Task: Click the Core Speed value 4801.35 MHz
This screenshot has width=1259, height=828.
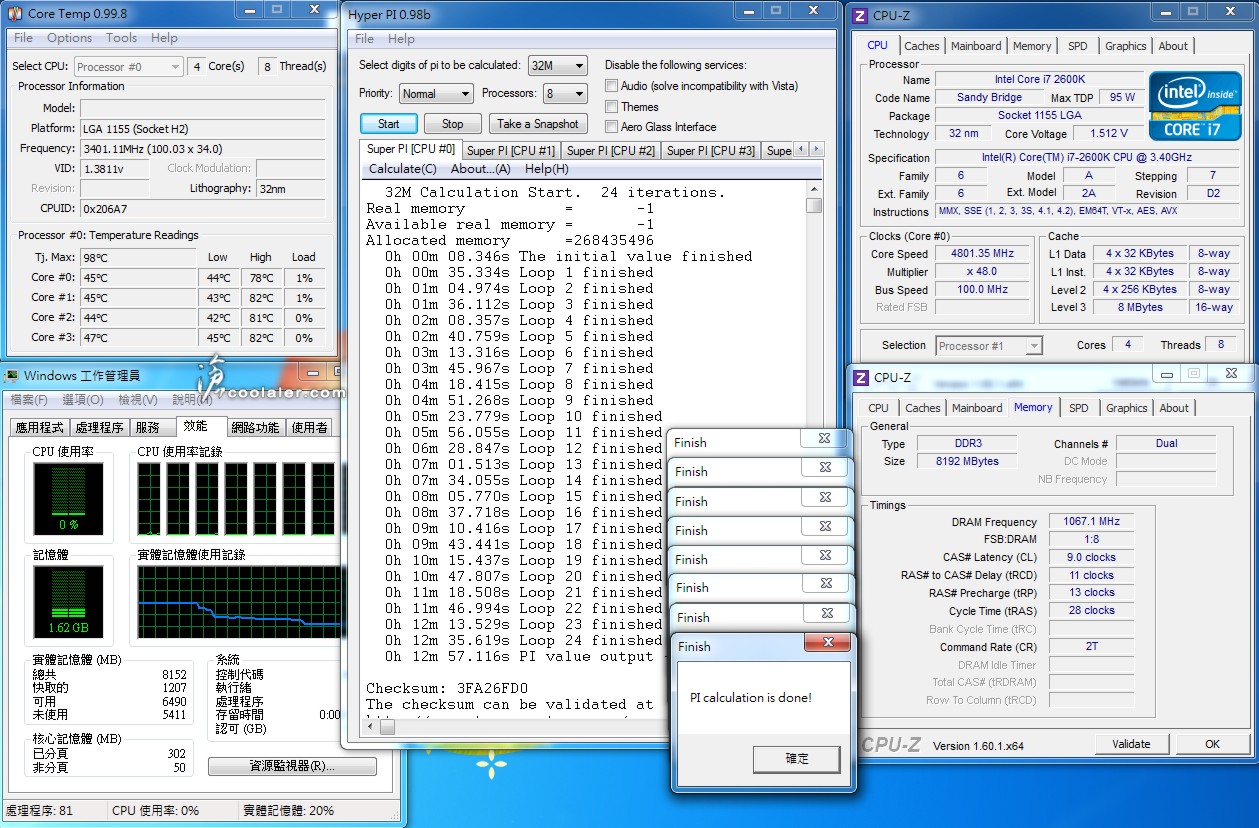Action: tap(983, 254)
